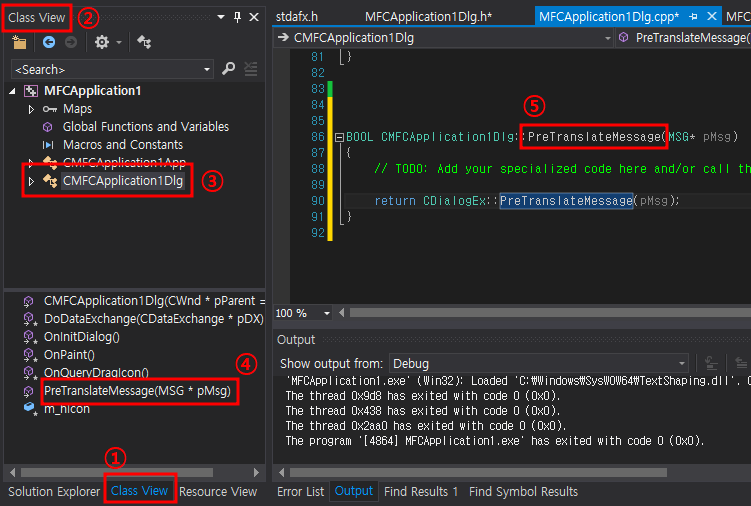
Task: Select Macros and Constants item
Action: (123, 145)
